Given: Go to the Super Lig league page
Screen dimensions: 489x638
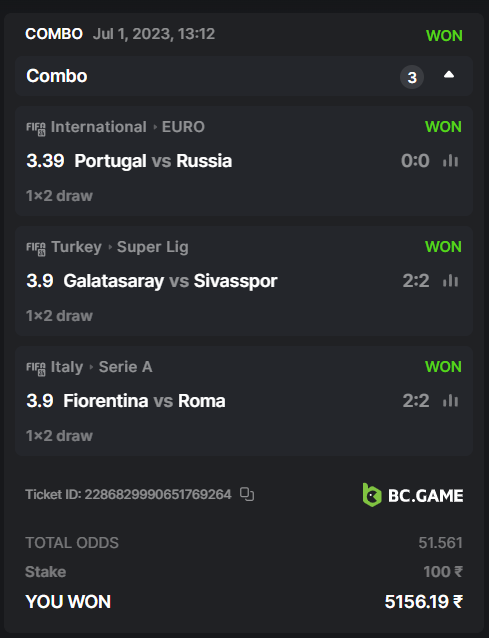Looking at the screenshot, I should pos(153,247).
